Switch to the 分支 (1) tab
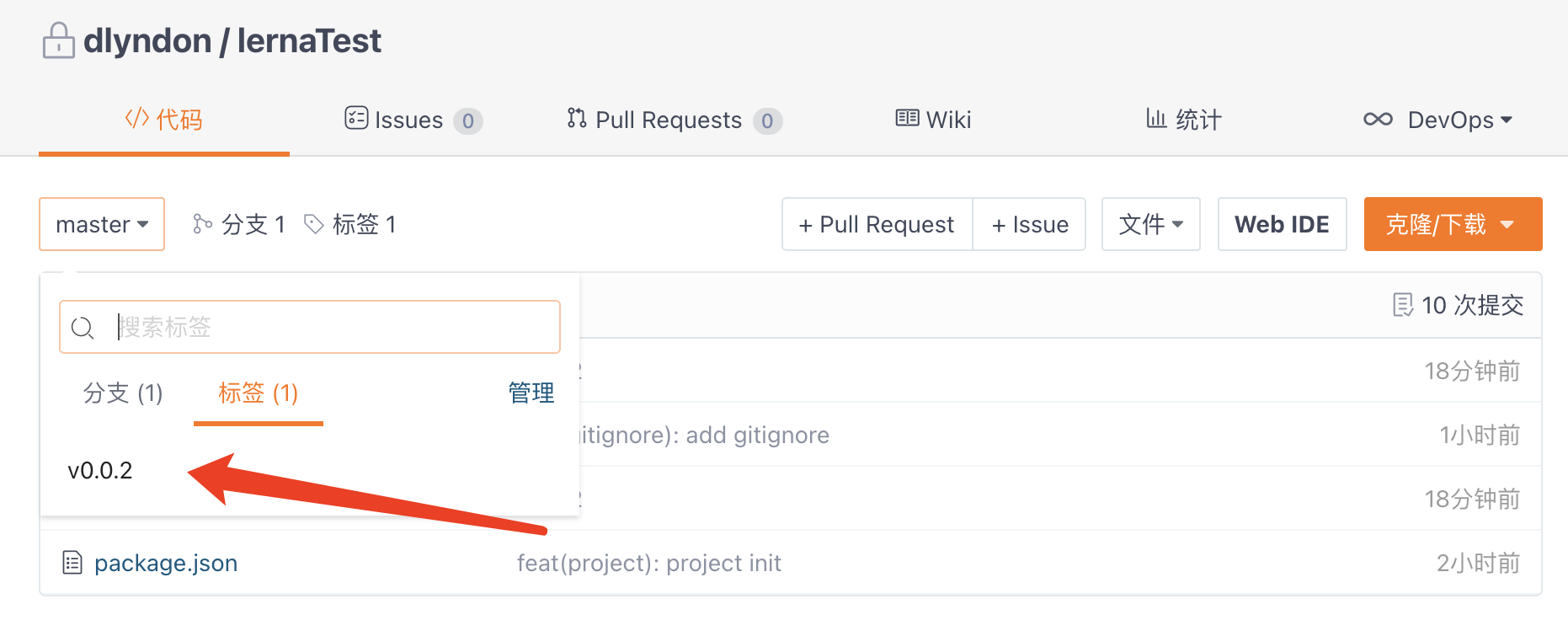 point(123,393)
